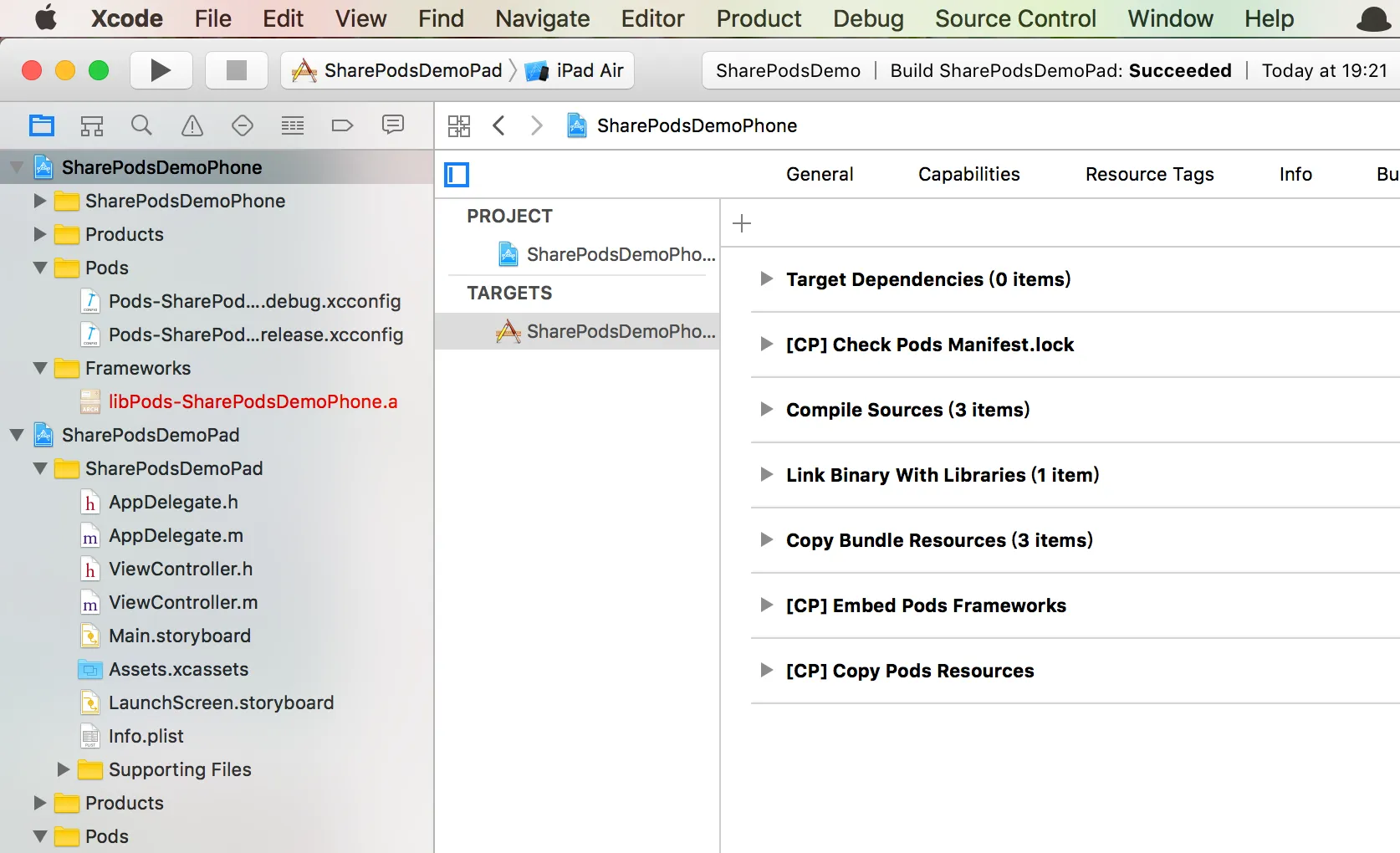Open the Debug menu

[x=868, y=18]
